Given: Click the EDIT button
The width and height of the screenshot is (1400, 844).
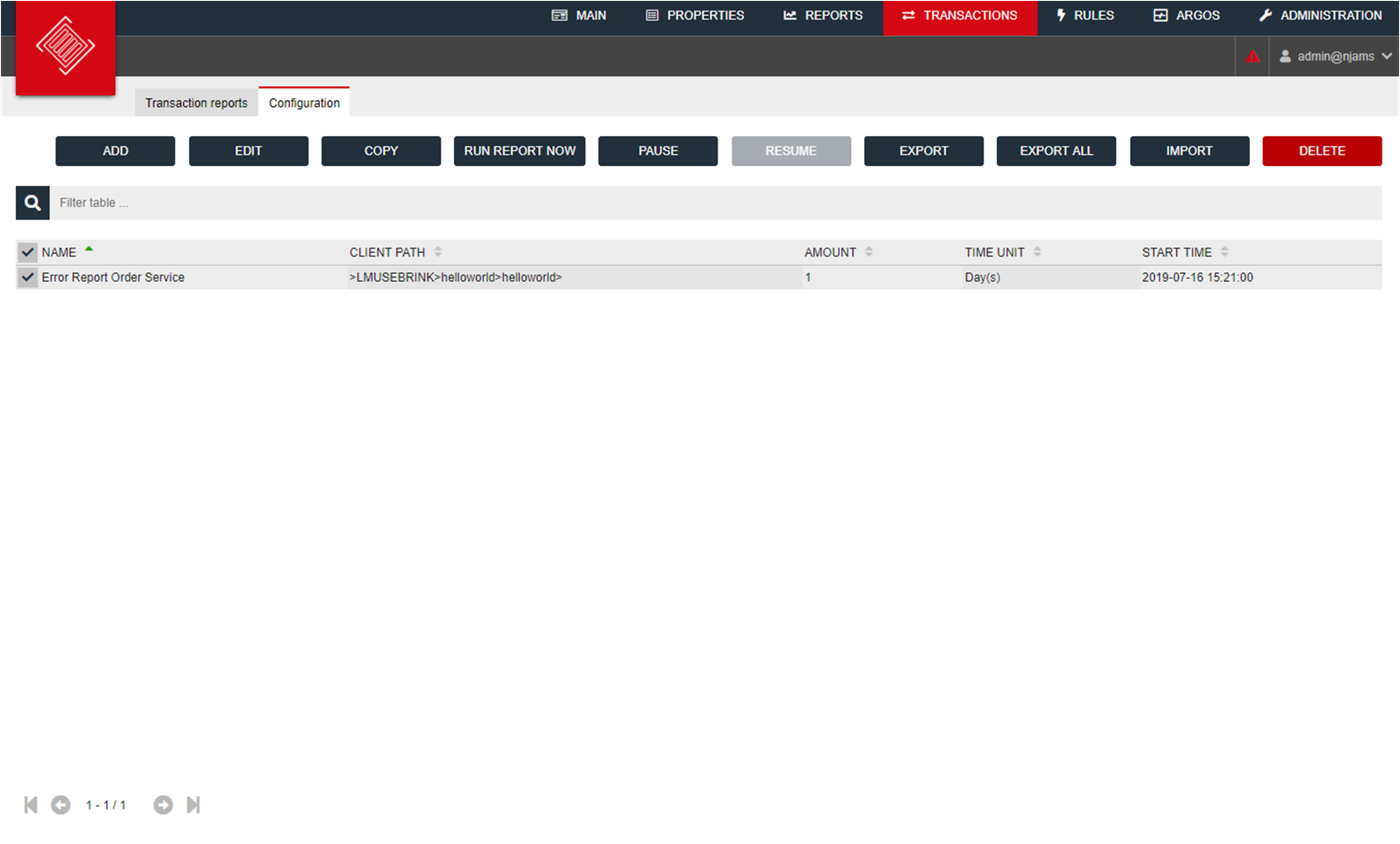Looking at the screenshot, I should [249, 151].
